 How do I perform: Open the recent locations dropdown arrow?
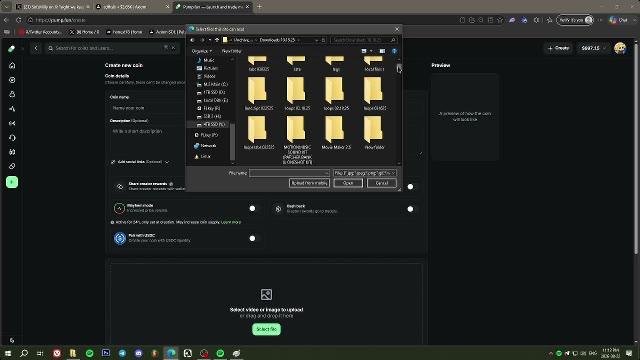(x=210, y=40)
